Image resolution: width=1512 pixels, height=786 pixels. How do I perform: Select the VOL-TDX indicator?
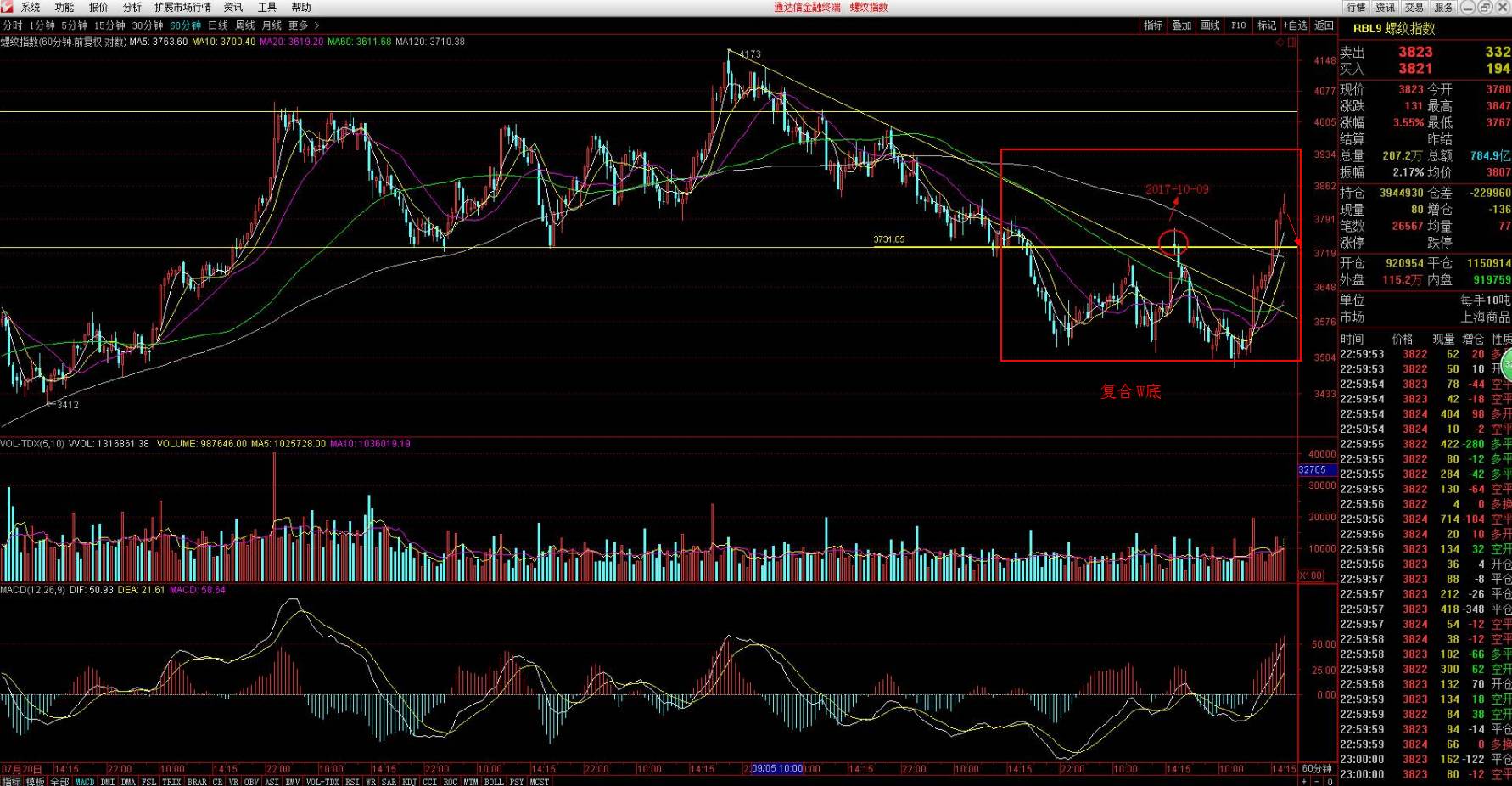[x=322, y=781]
